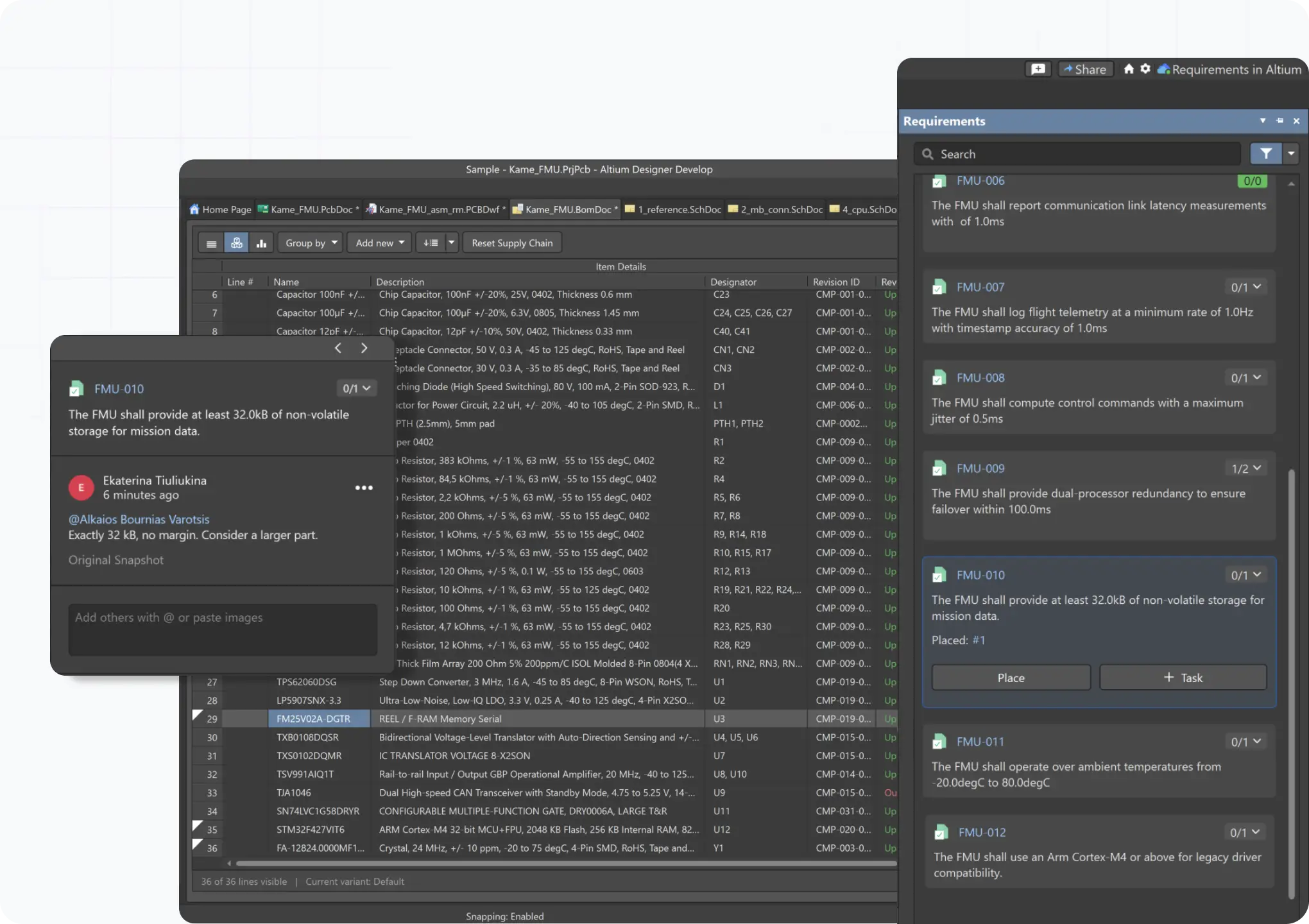This screenshot has height=924, width=1309.
Task: Expand the 0/1 dropdown in the comment popup
Action: pos(356,389)
